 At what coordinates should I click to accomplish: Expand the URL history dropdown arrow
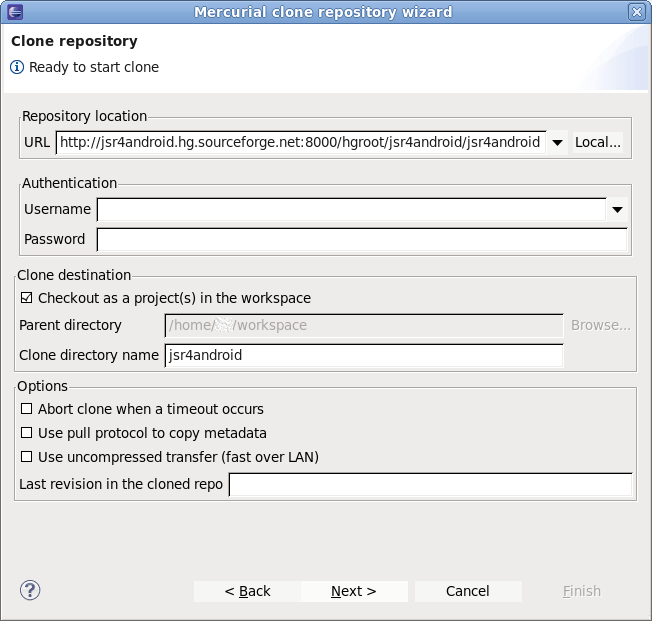557,143
